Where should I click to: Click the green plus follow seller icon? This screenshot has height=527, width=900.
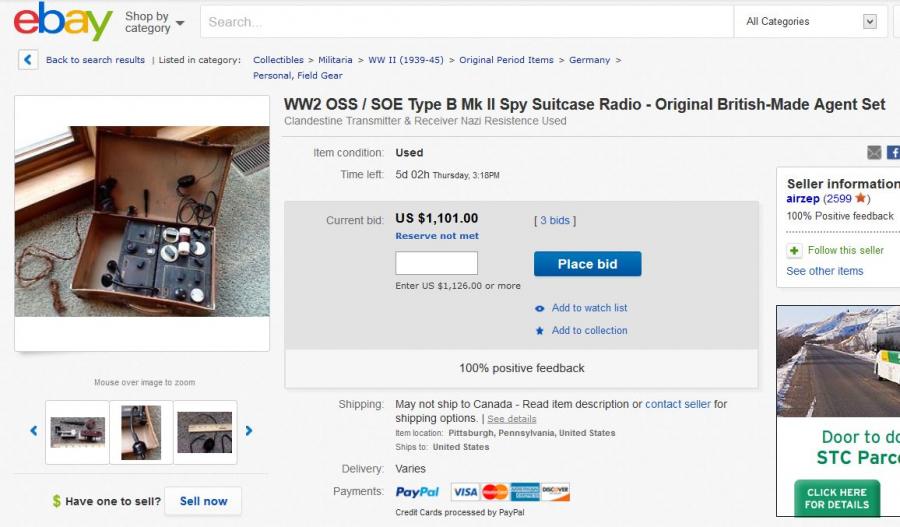794,250
